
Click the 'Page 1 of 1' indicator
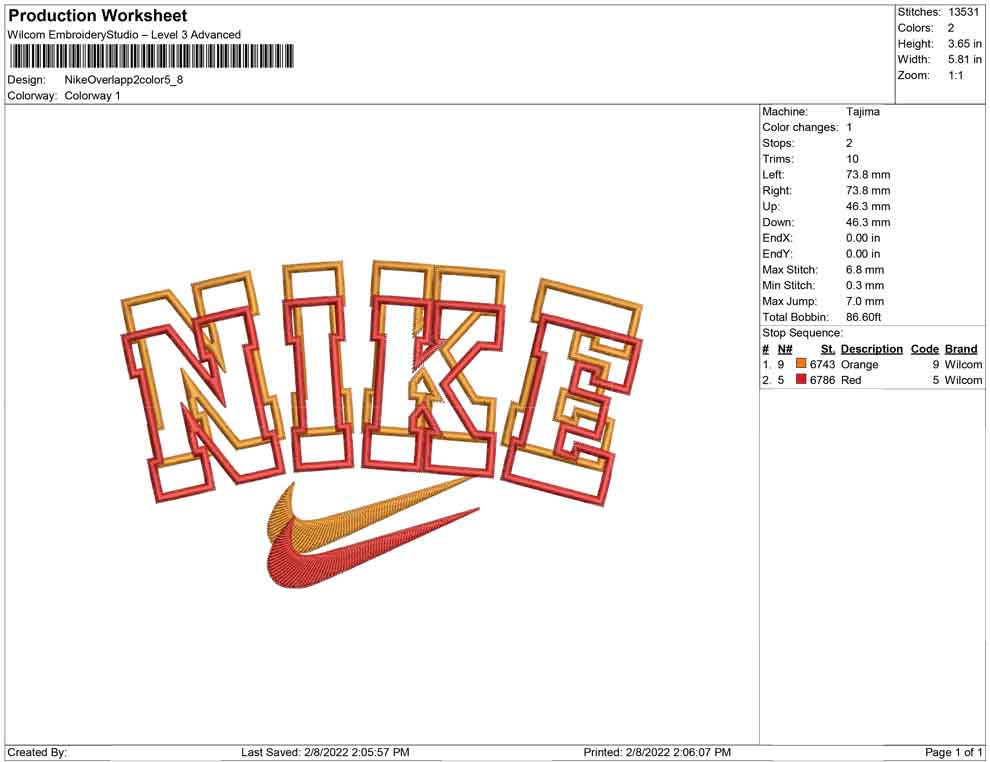click(x=953, y=752)
